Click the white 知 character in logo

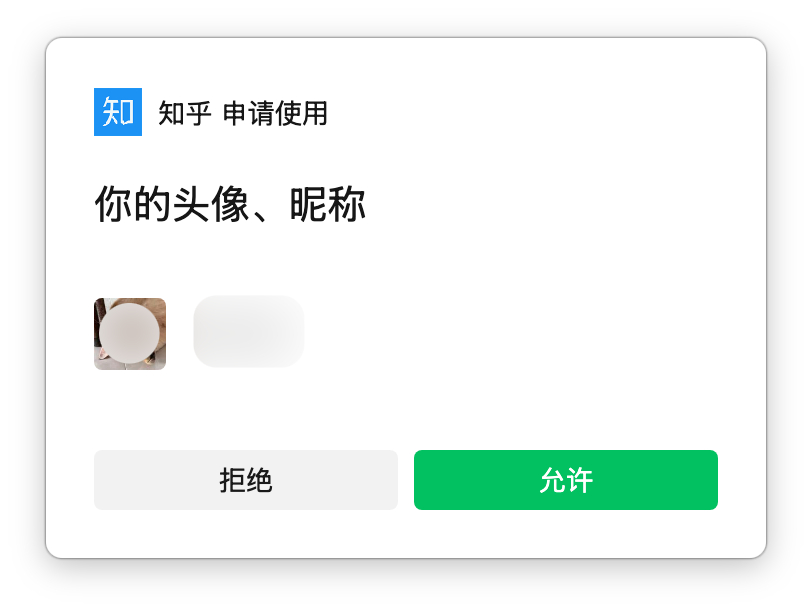pos(118,112)
